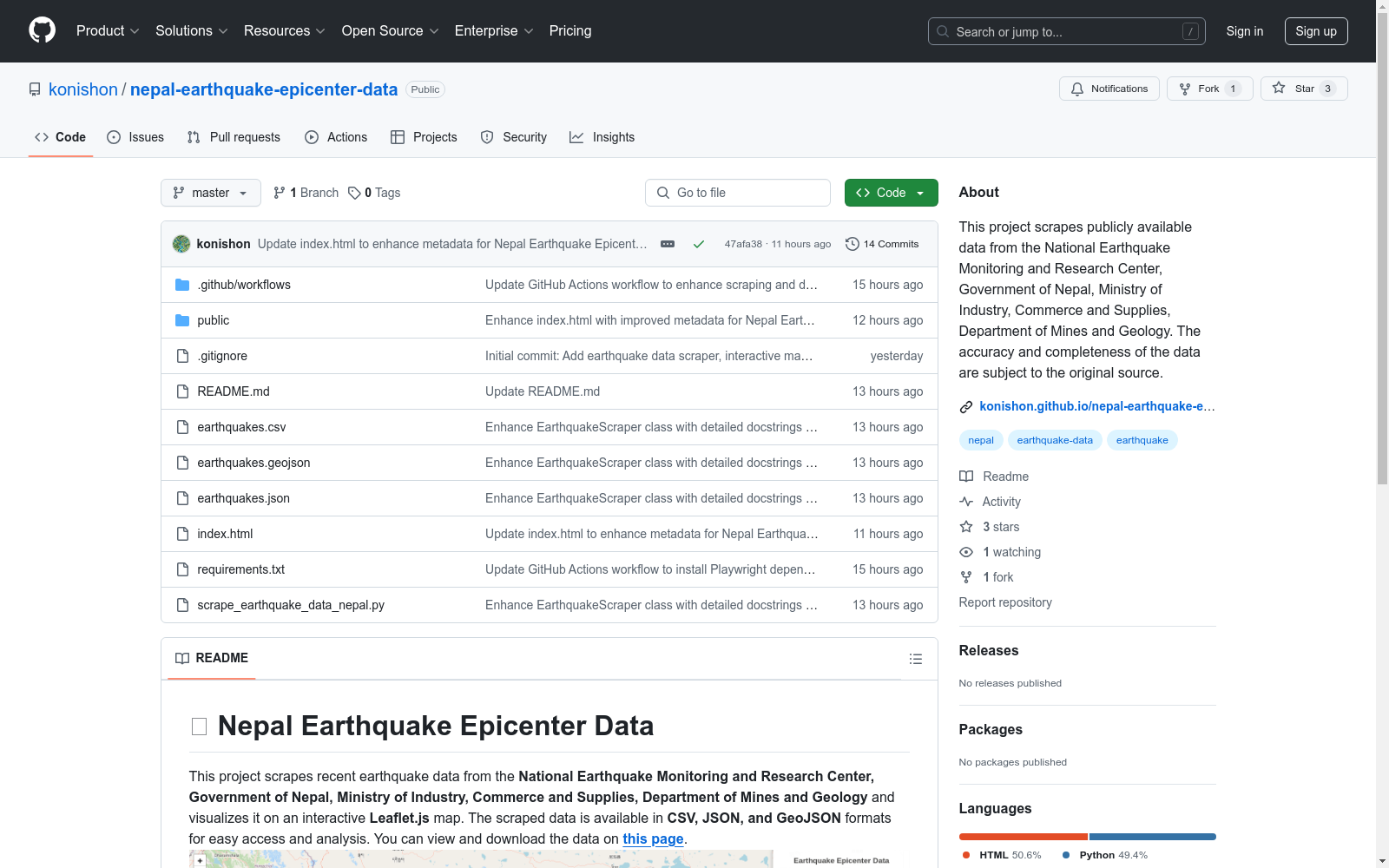This screenshot has width=1389, height=868.
Task: Open the Insights tab
Action: click(602, 137)
